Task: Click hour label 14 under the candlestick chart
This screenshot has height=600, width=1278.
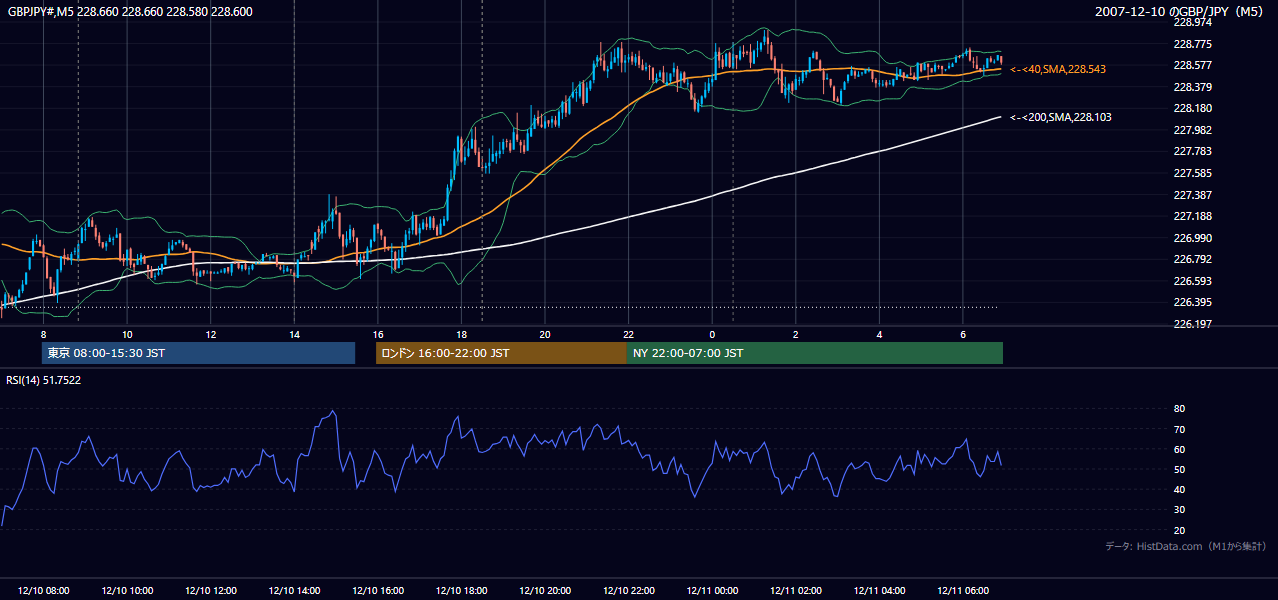Action: (x=294, y=333)
